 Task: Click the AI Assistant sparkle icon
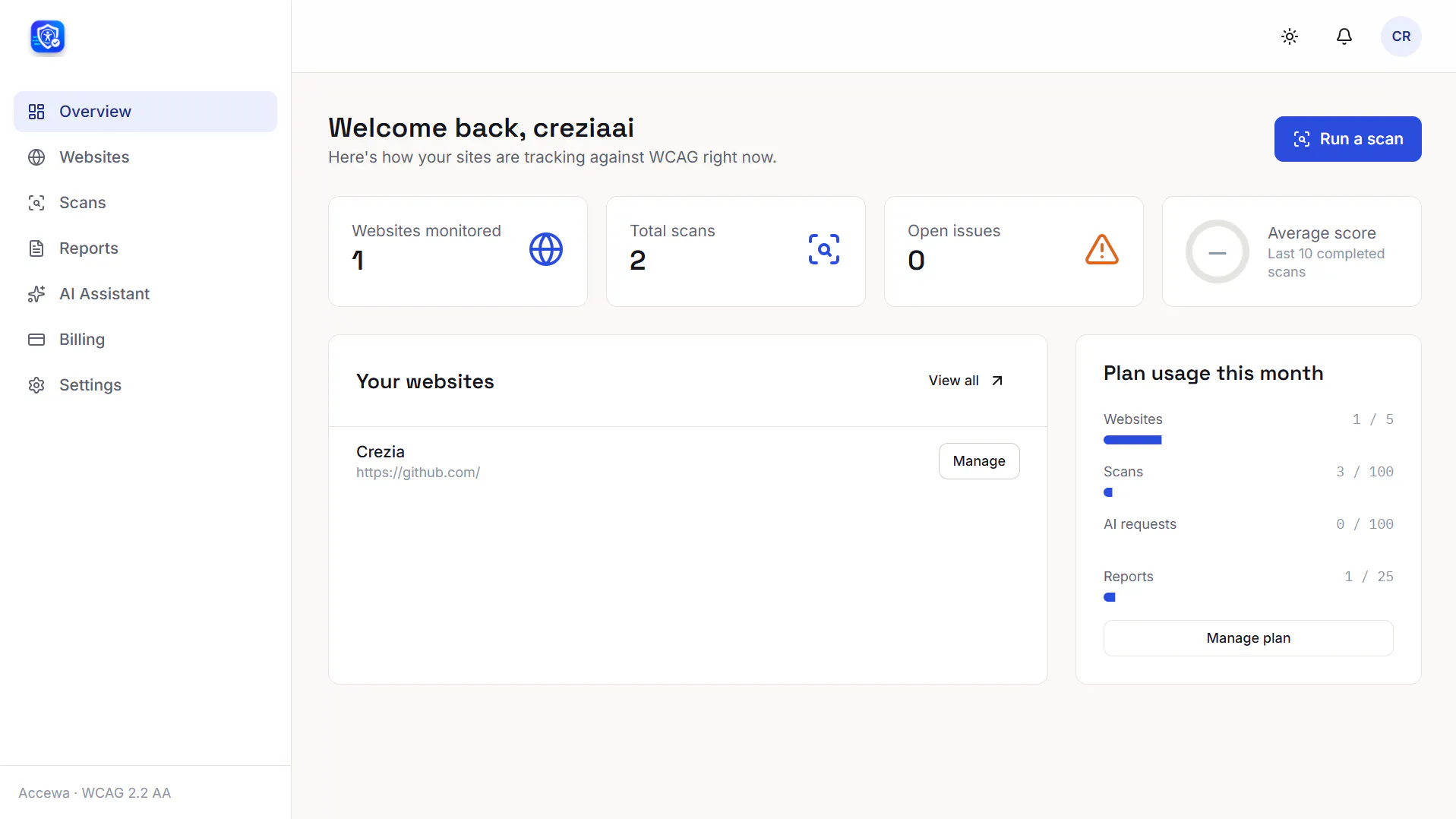tap(36, 294)
